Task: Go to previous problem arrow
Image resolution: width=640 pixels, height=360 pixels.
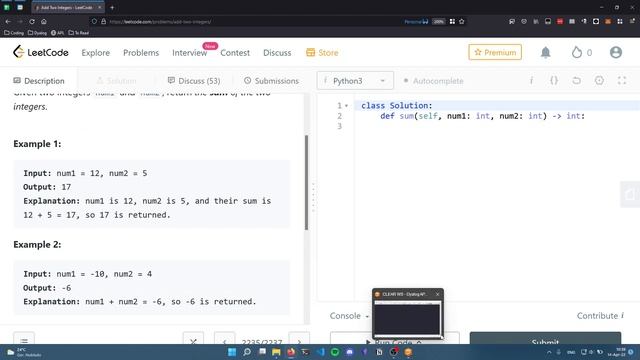Action: click(224, 339)
